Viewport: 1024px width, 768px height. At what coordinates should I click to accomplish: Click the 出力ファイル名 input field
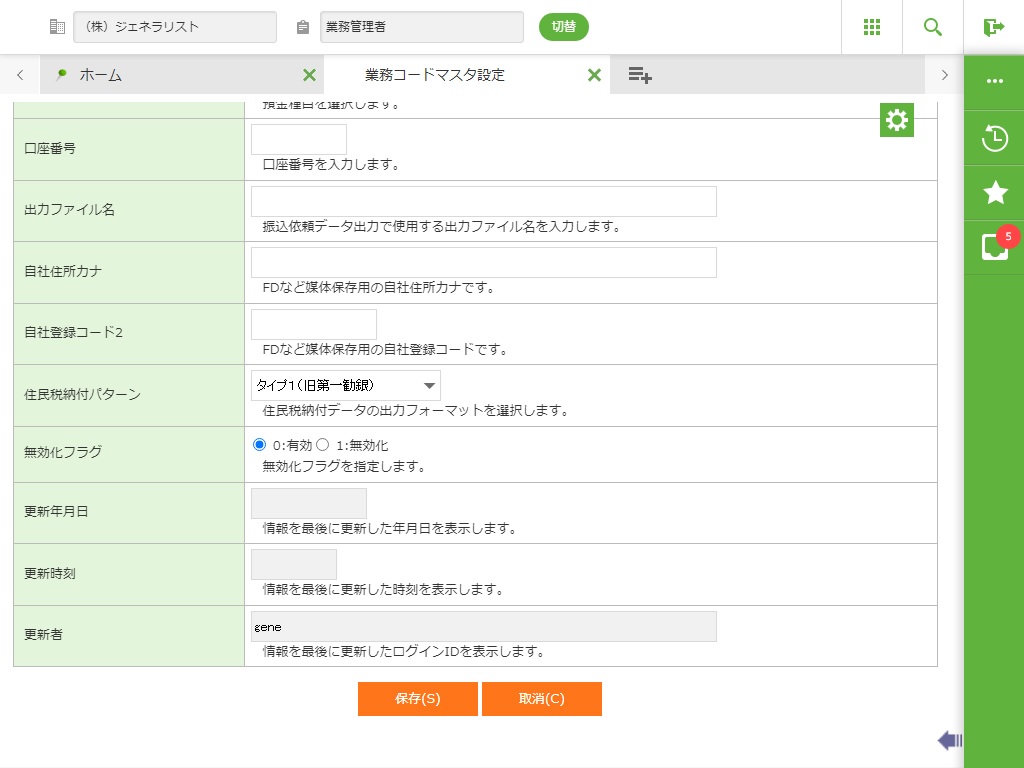tap(484, 201)
